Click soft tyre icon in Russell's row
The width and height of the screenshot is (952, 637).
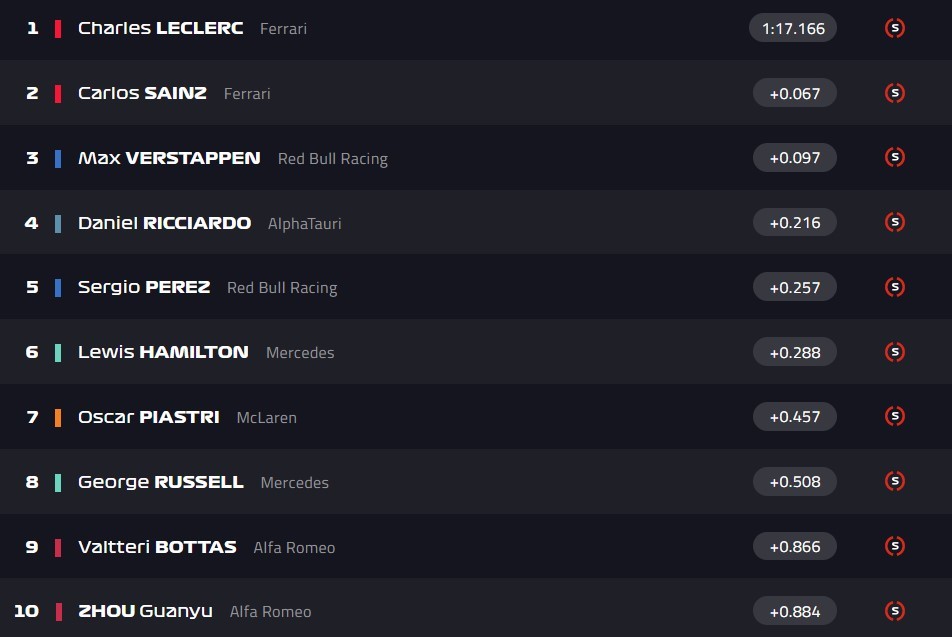(895, 481)
